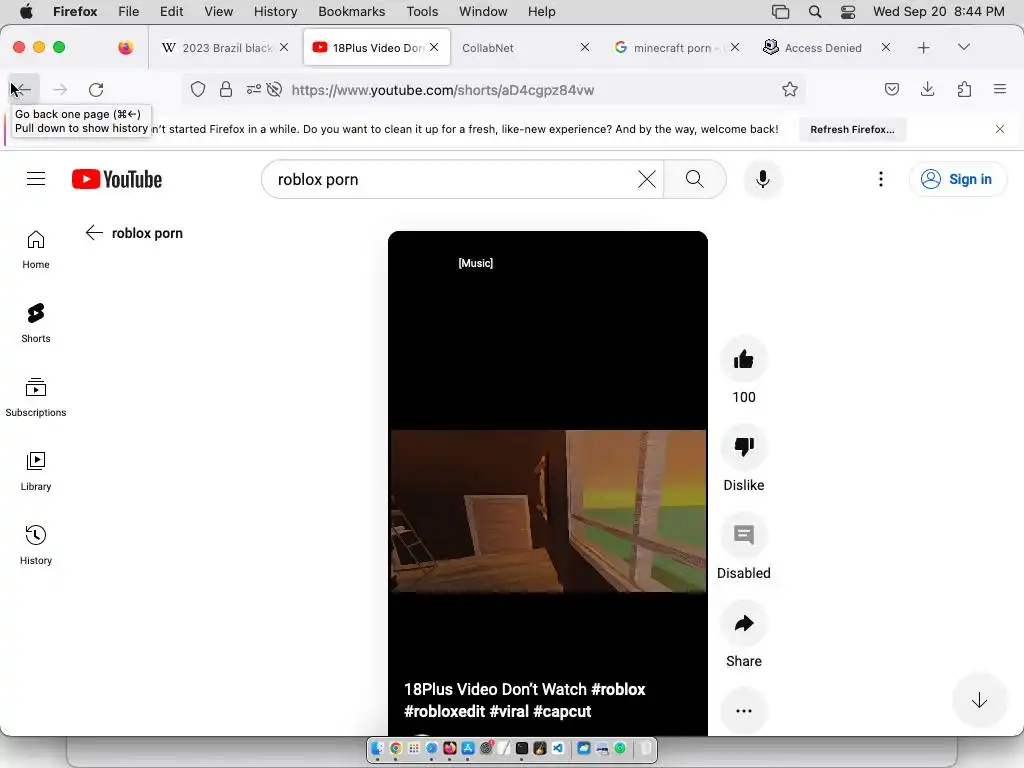The width and height of the screenshot is (1024, 768).
Task: Open the tracking protection shield icon
Action: pyautogui.click(x=198, y=89)
